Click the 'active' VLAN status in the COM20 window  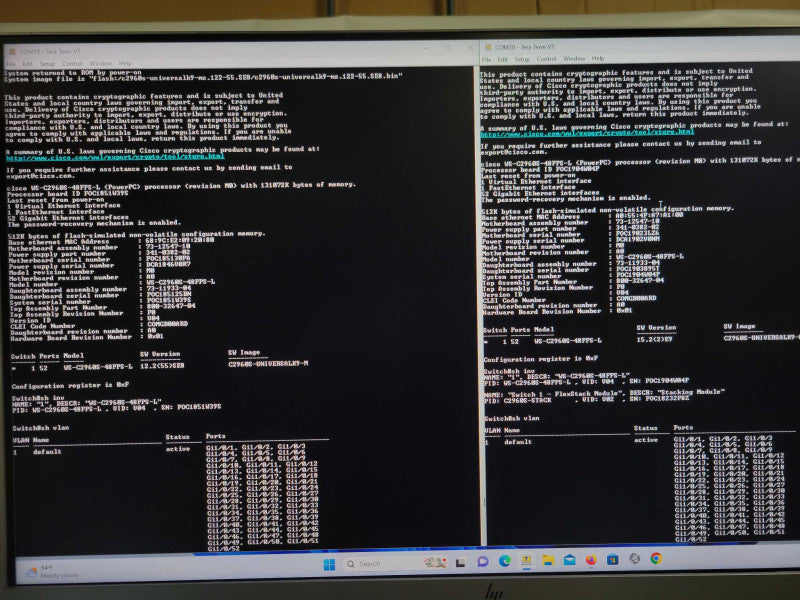coord(646,440)
